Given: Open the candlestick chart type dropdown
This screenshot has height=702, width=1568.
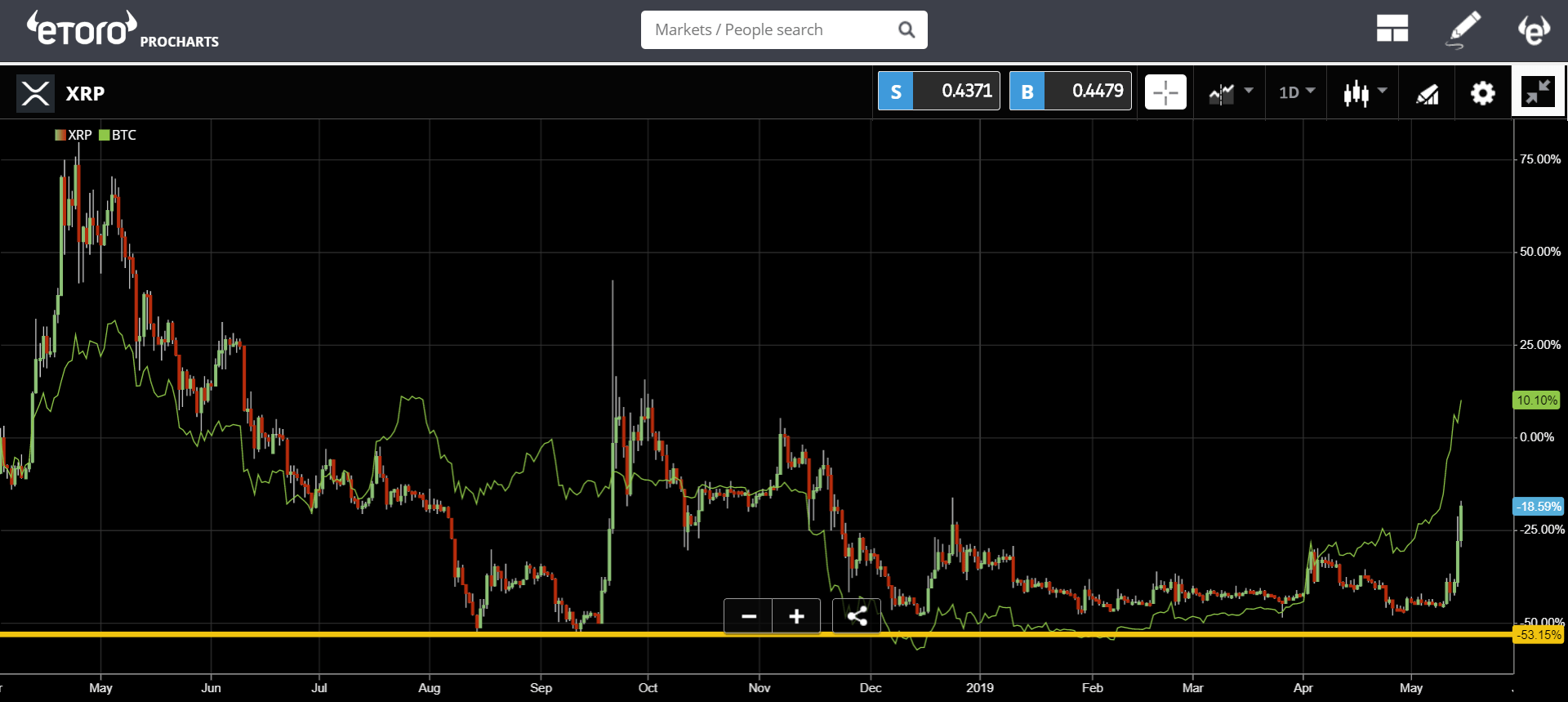Looking at the screenshot, I should click(x=1365, y=93).
